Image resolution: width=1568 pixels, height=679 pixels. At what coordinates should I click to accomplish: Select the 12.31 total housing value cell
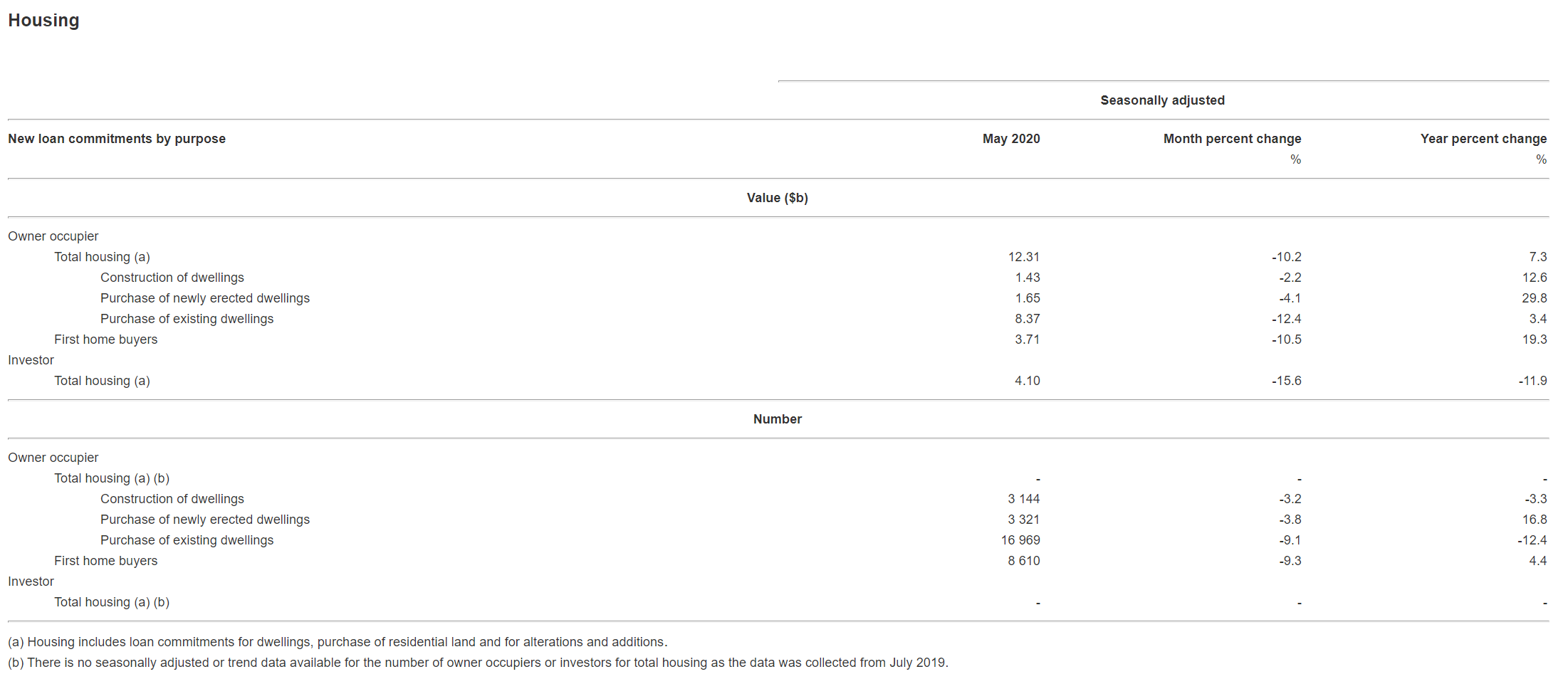1023,257
